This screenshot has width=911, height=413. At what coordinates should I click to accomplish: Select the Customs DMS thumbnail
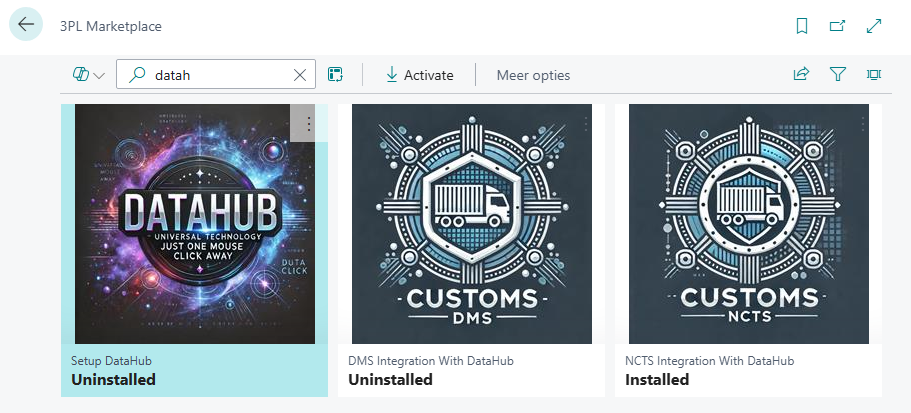472,224
